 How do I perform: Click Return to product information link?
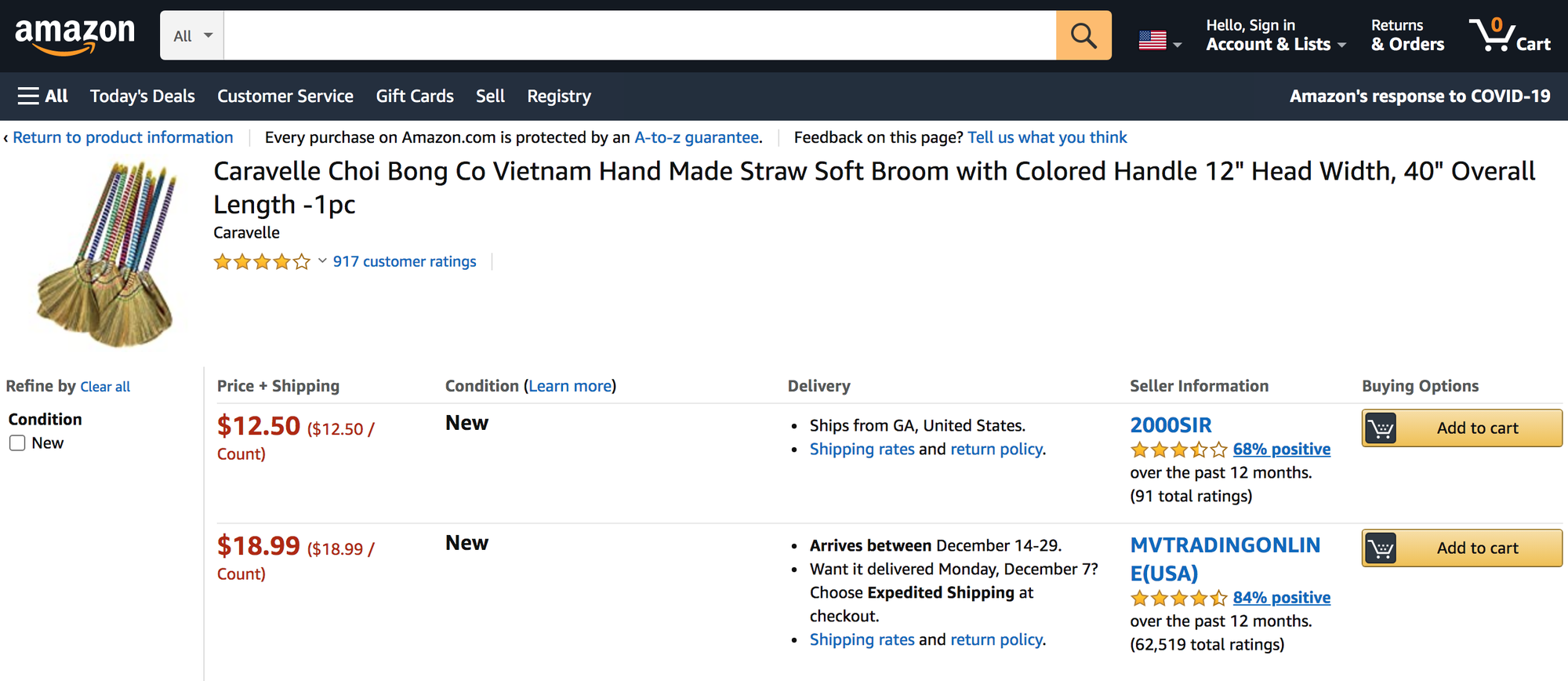(122, 137)
